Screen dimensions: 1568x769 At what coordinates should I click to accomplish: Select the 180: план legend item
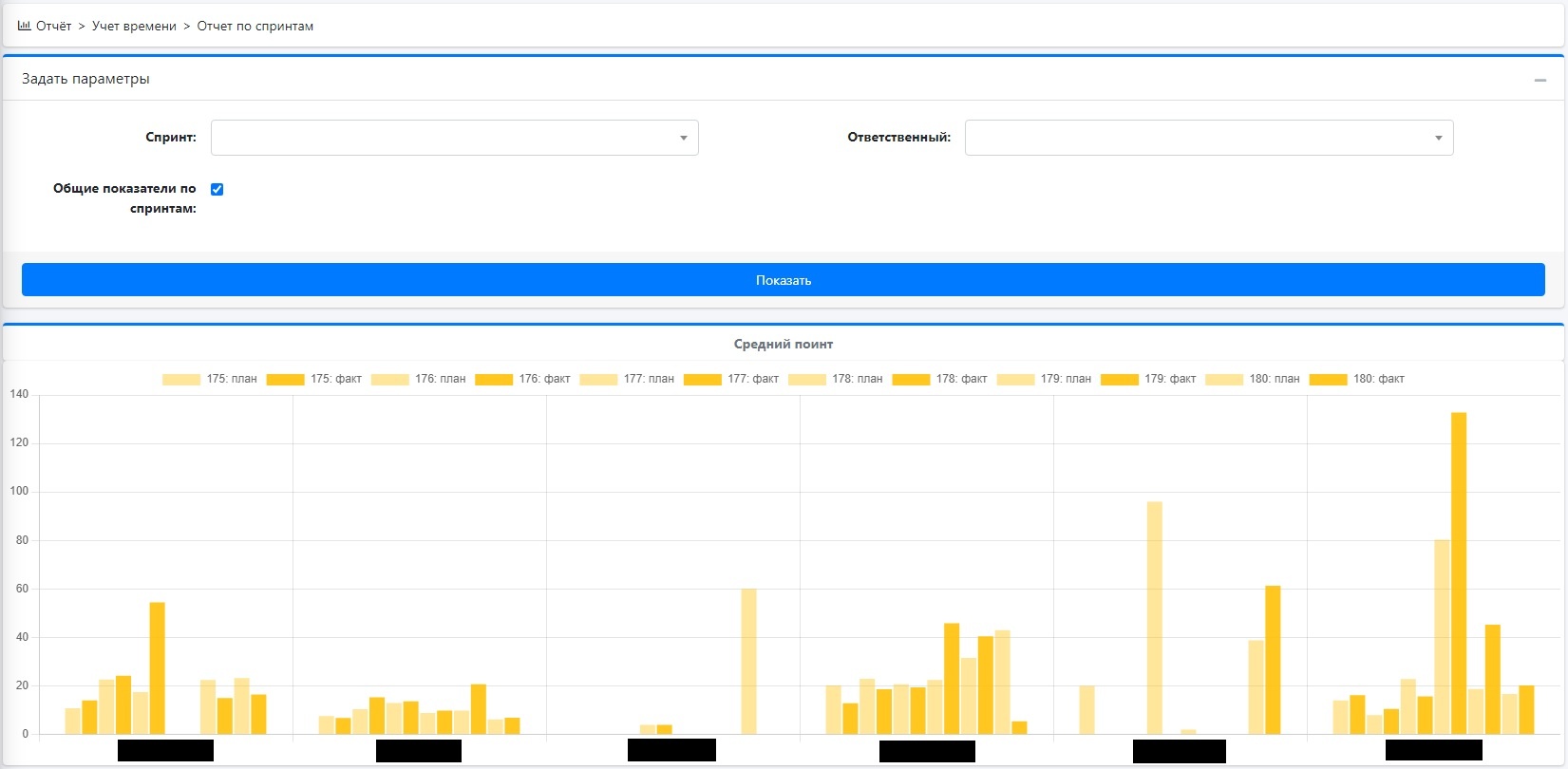1224,379
